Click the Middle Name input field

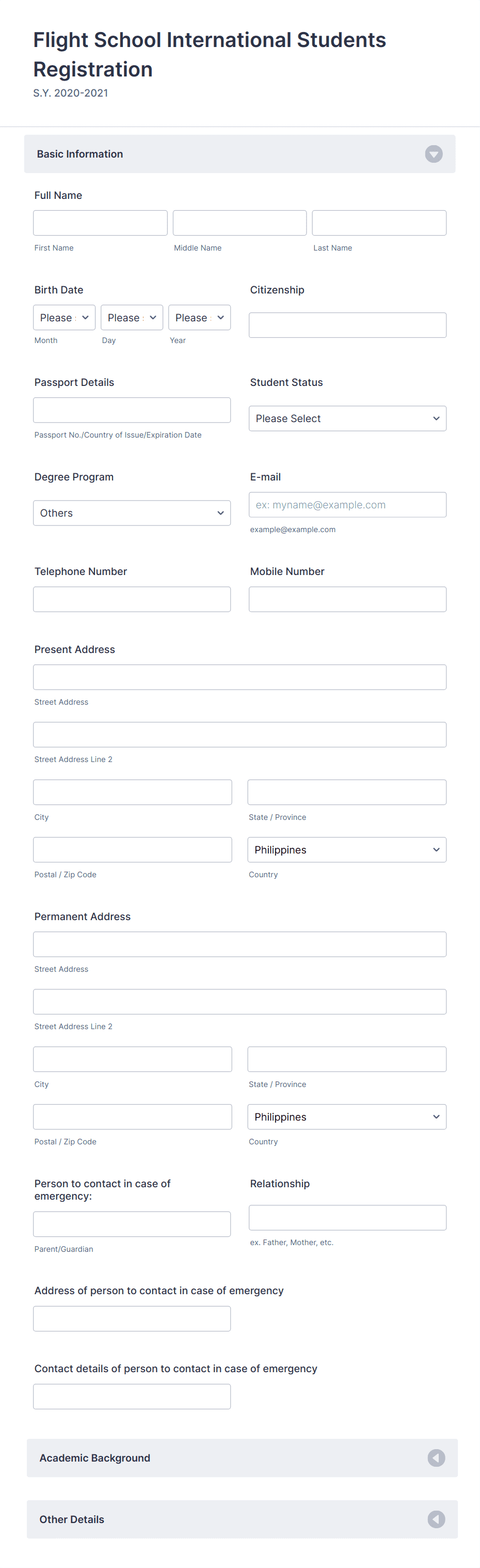(239, 222)
